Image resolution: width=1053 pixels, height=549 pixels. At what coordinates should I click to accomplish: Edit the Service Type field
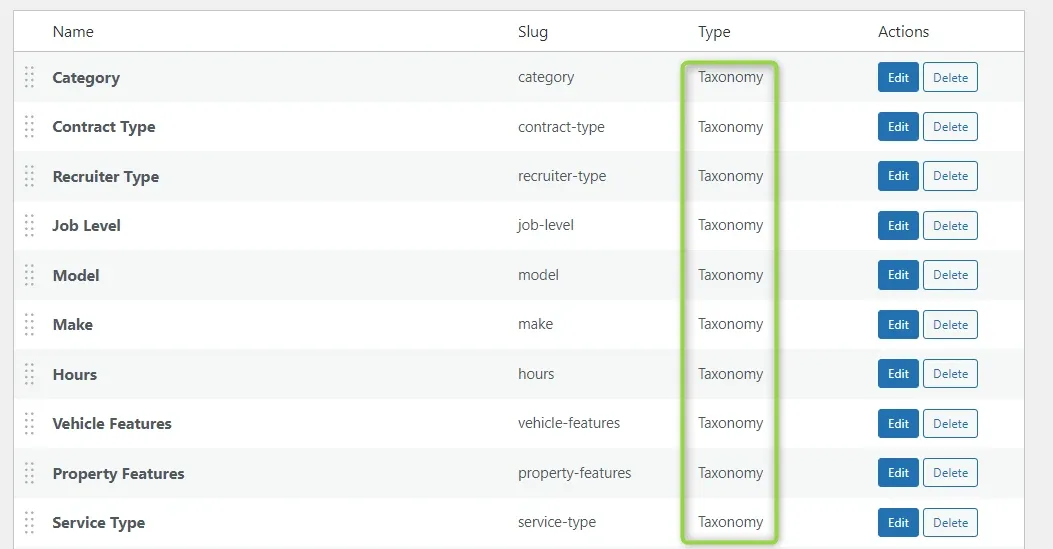[898, 522]
